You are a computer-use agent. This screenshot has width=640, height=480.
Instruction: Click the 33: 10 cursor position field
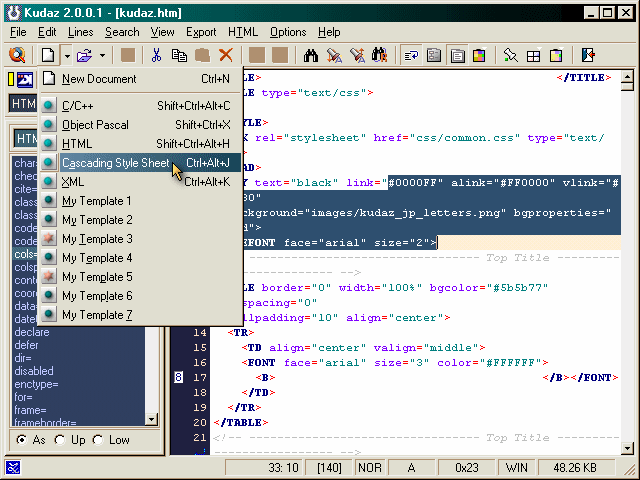tap(264, 467)
